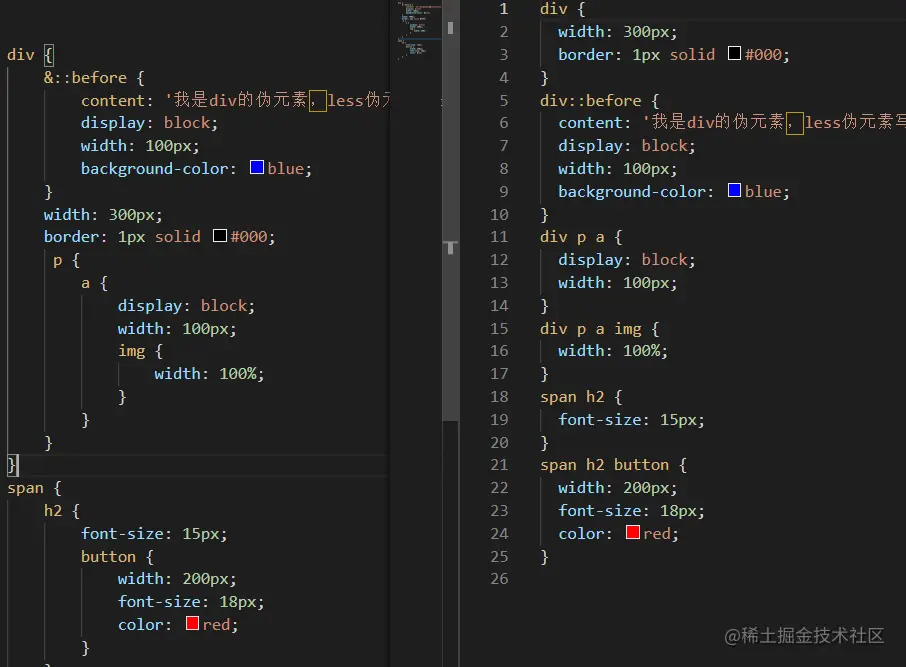Open the black #000 swatch on line 3

click(734, 54)
